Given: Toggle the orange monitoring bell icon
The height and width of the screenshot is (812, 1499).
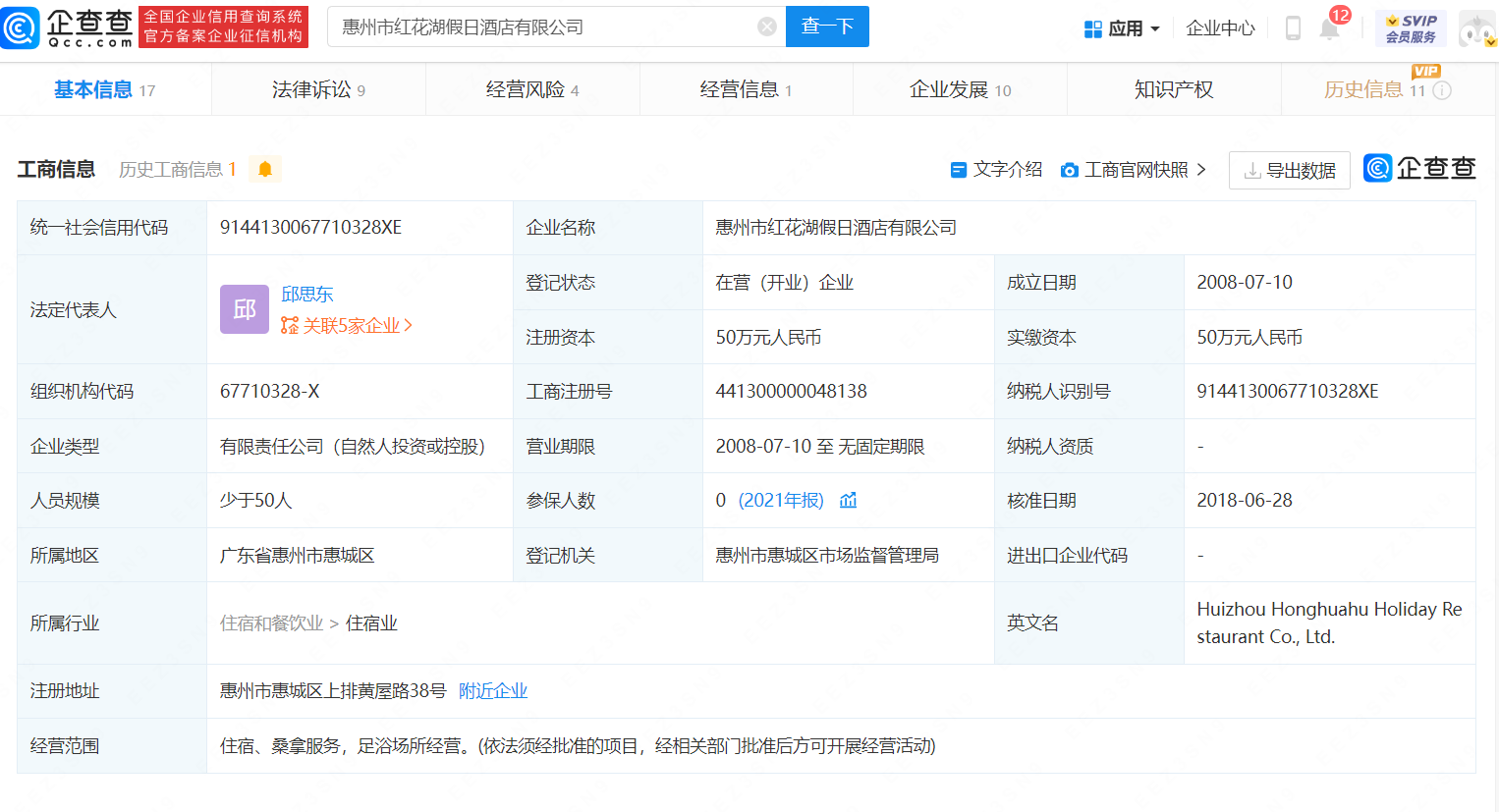Looking at the screenshot, I should tap(265, 169).
